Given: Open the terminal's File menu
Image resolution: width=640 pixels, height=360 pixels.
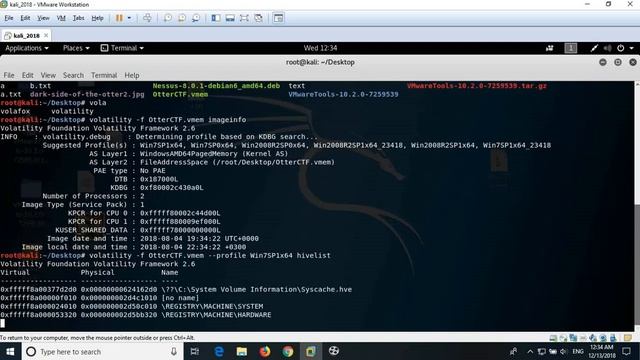Looking at the screenshot, I should pyautogui.click(x=9, y=75).
